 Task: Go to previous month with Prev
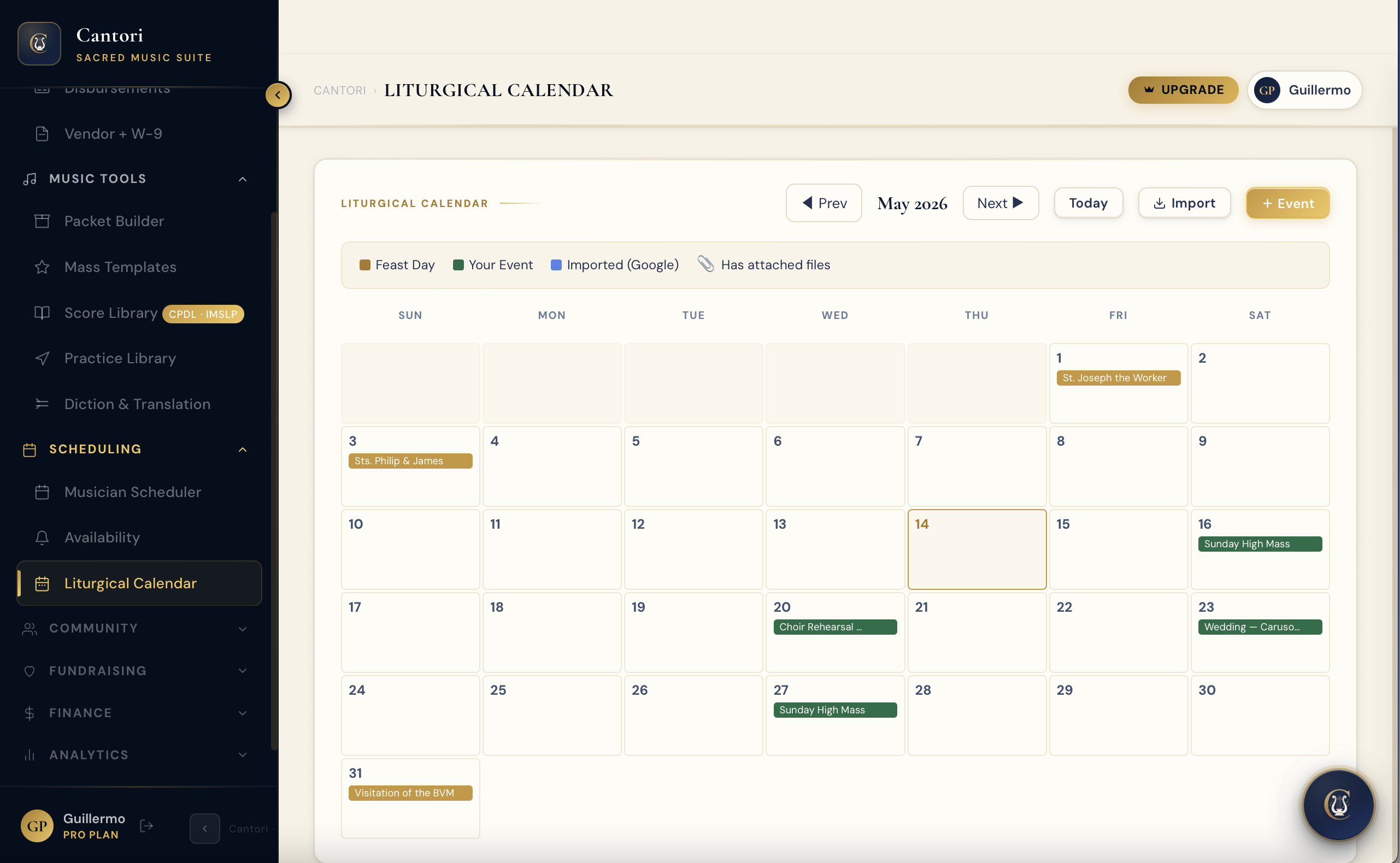(823, 203)
